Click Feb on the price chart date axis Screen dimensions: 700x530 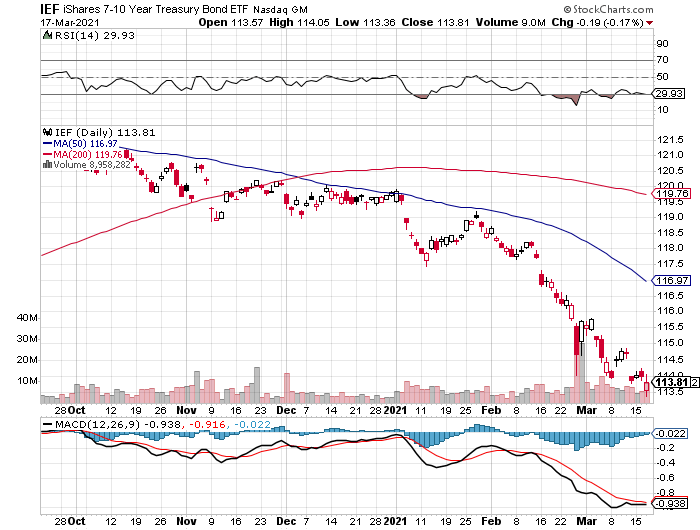[x=491, y=410]
